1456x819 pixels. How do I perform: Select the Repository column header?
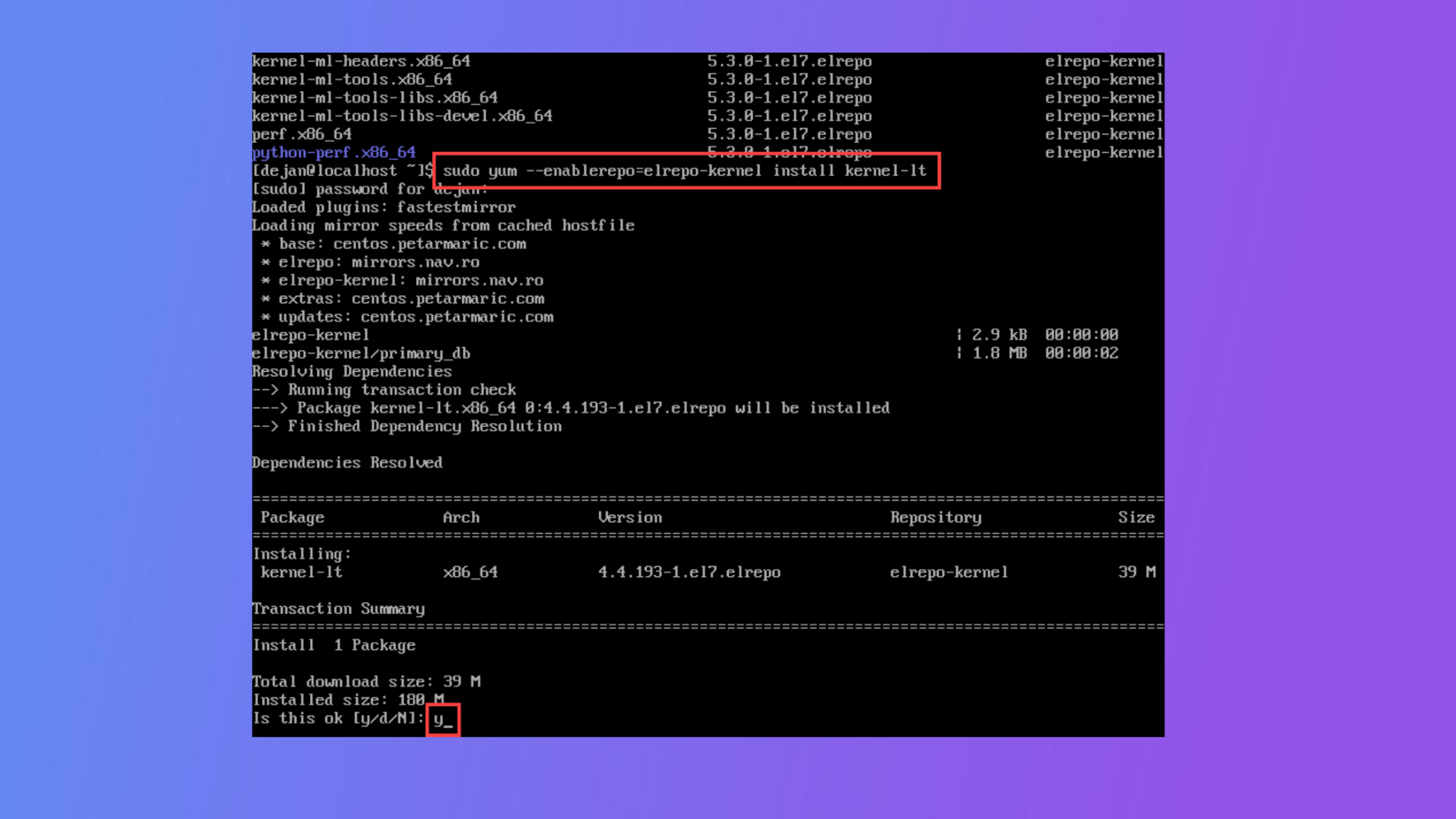point(935,517)
